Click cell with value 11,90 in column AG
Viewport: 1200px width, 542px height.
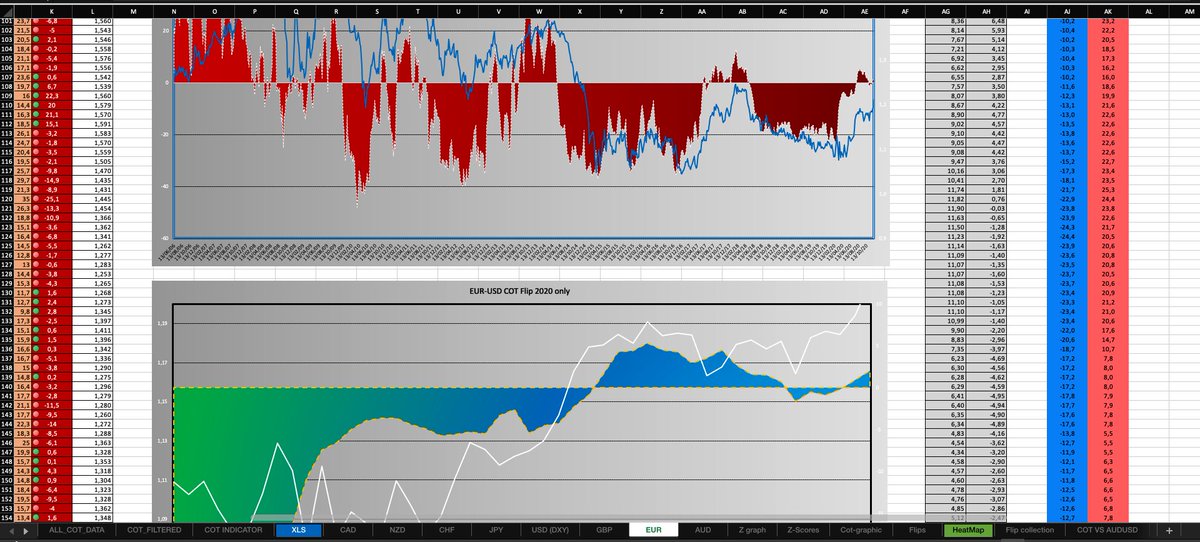[x=946, y=208]
